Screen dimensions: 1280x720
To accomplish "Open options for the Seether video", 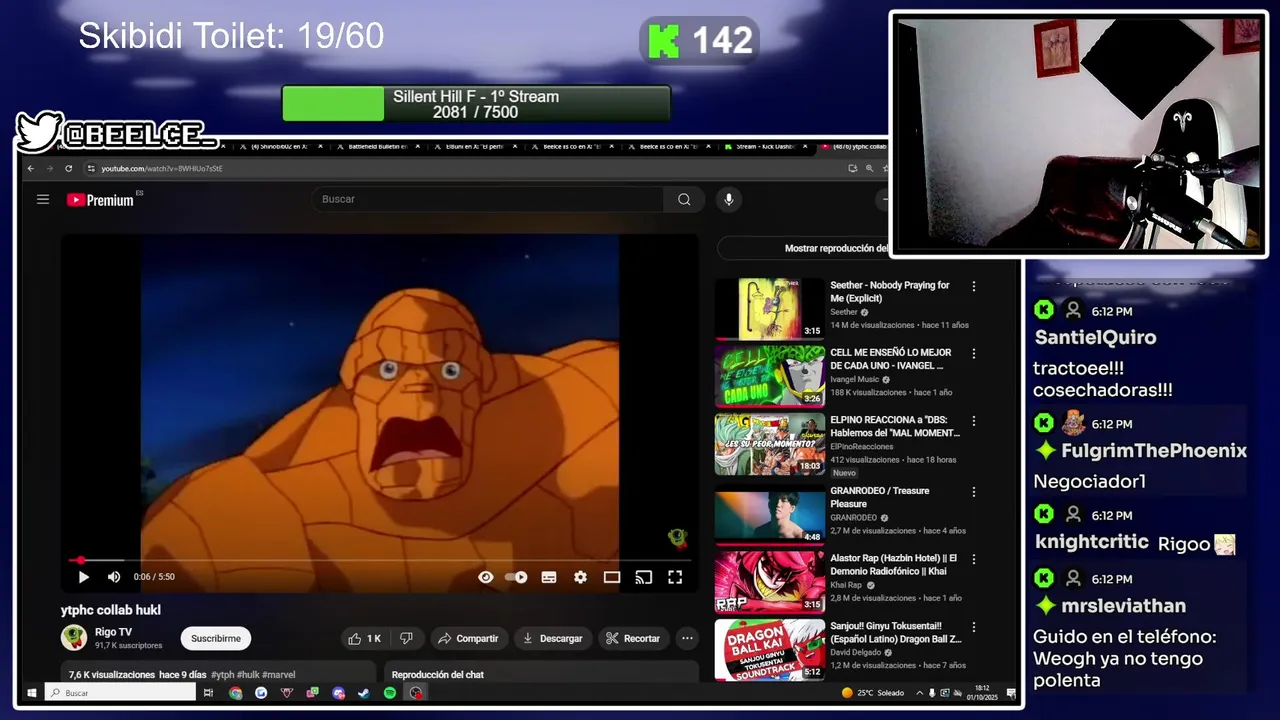I will [974, 286].
